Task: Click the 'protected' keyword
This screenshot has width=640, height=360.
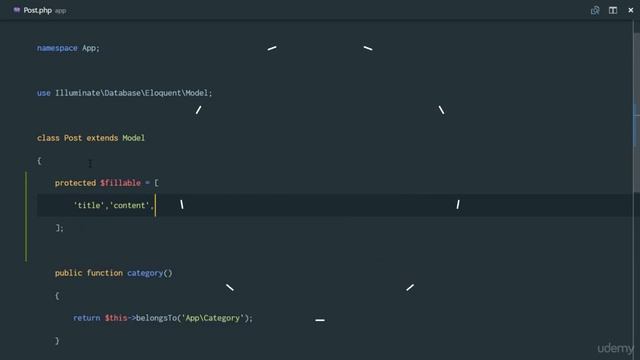Action: 75,183
